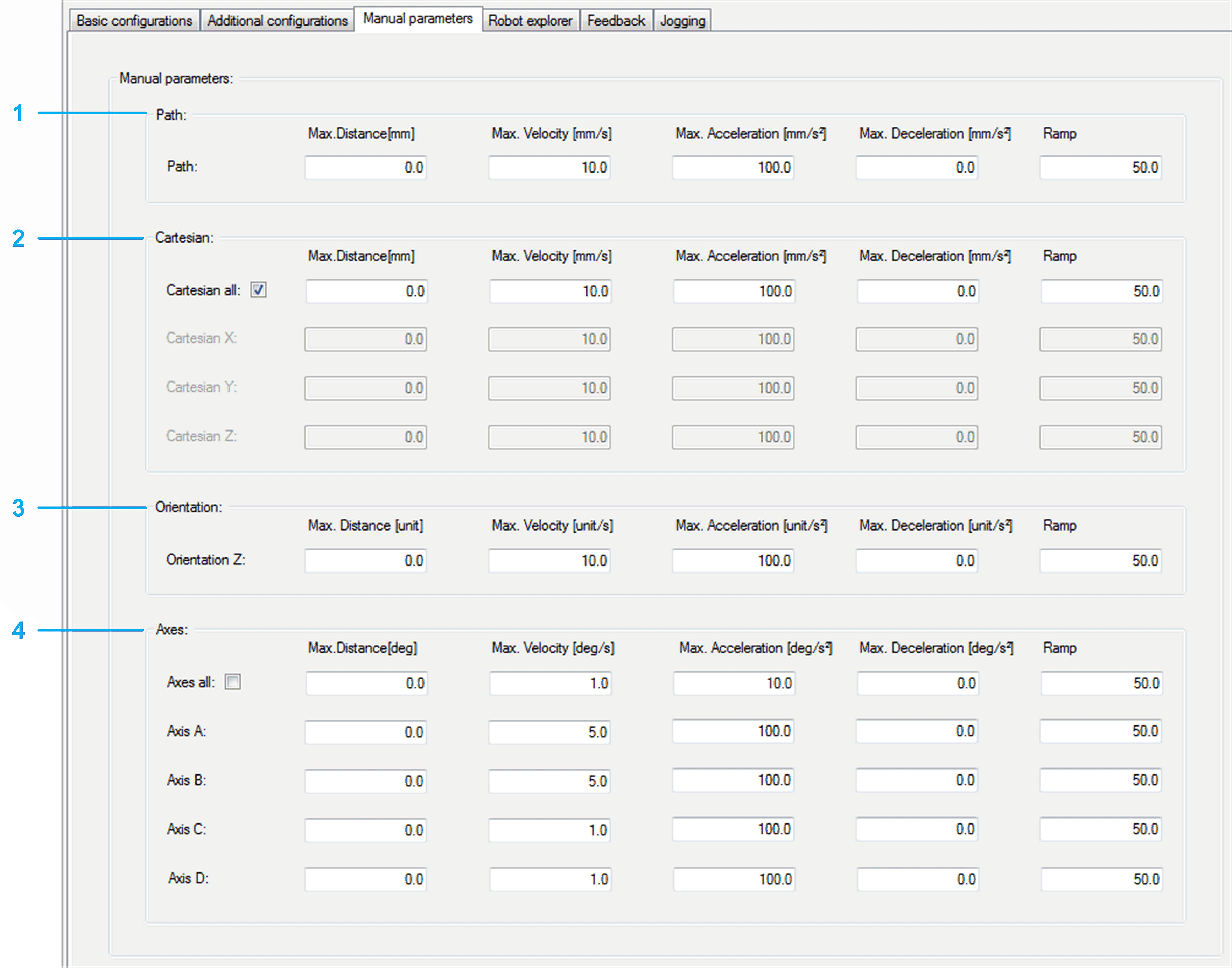
Task: Click Axis D Ramp field
Action: point(1102,879)
